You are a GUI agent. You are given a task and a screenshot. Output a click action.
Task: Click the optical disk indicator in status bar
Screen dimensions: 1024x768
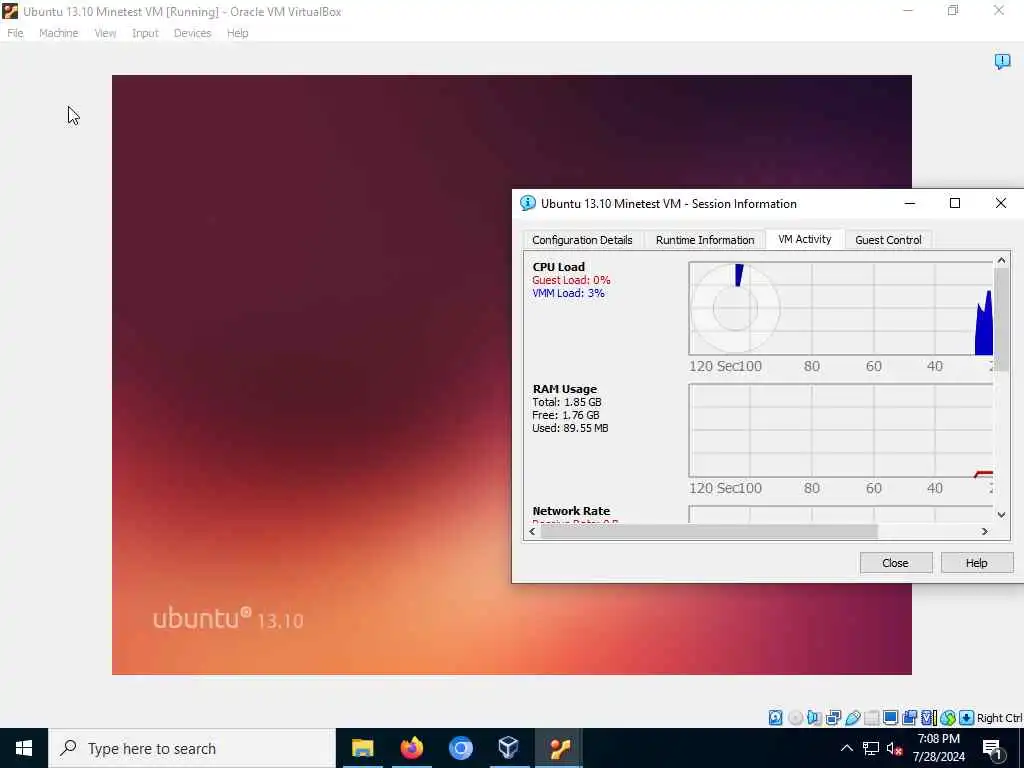point(795,718)
